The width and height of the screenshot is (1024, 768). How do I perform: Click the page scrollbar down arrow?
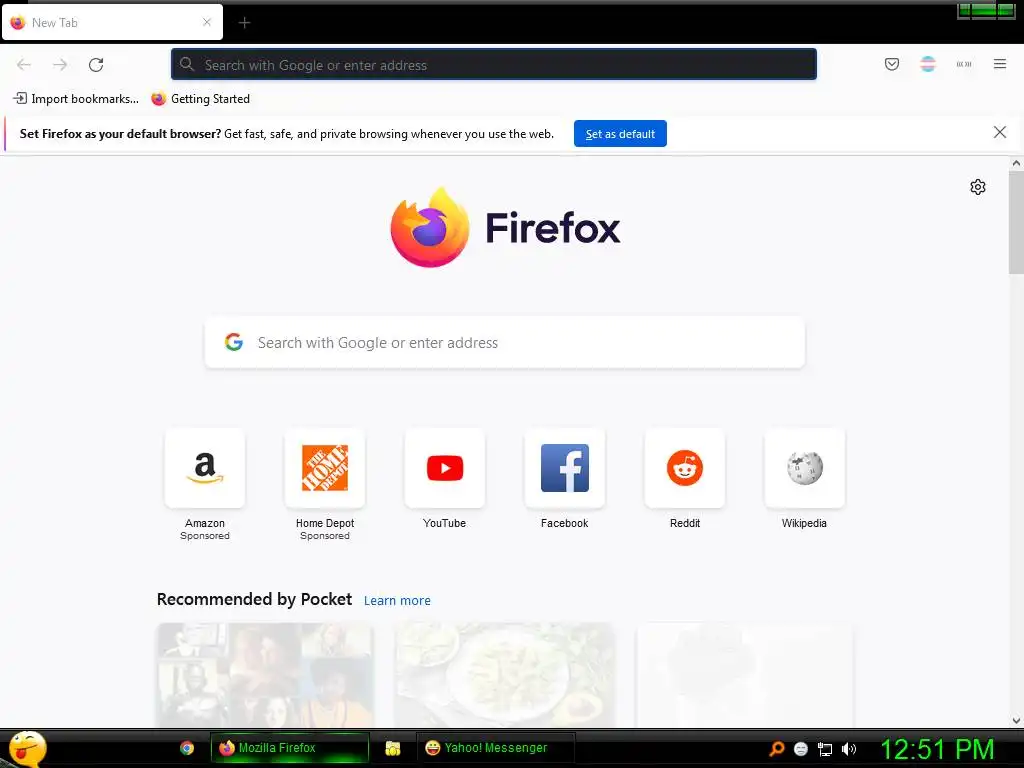[1016, 721]
